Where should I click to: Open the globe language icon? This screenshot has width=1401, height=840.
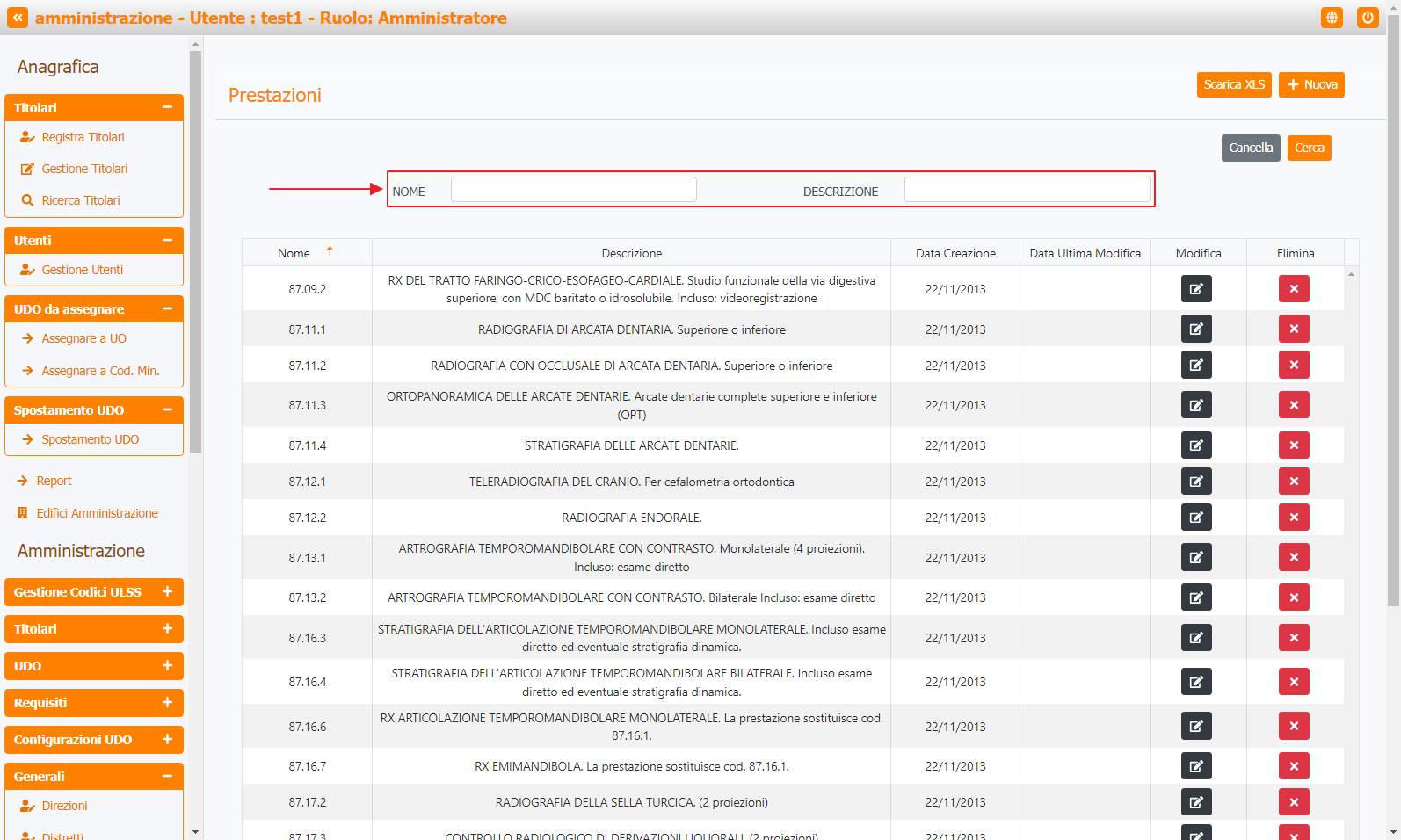[x=1332, y=18]
